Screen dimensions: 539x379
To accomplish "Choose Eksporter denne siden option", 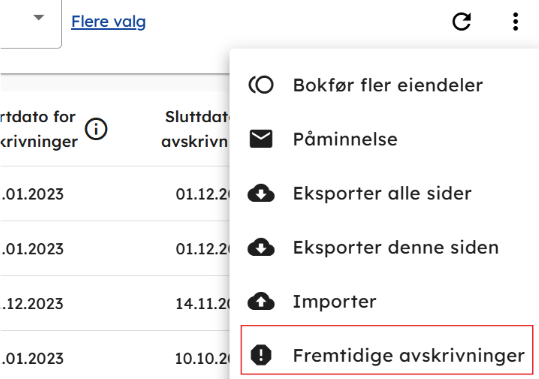I will [x=384, y=247].
